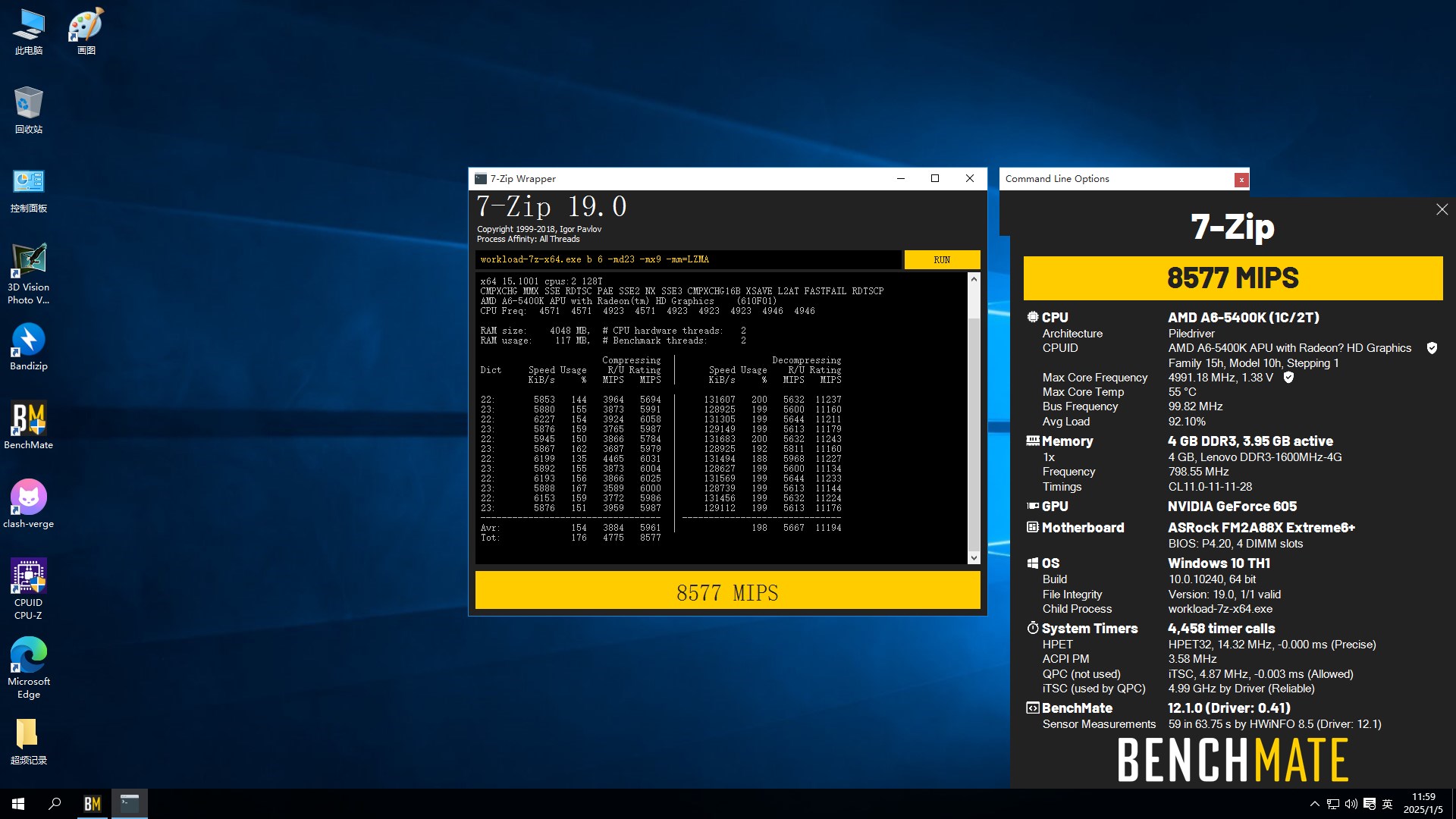Click the Windows 10 TH1 text
Screen dimensions: 1456x819
[1219, 563]
